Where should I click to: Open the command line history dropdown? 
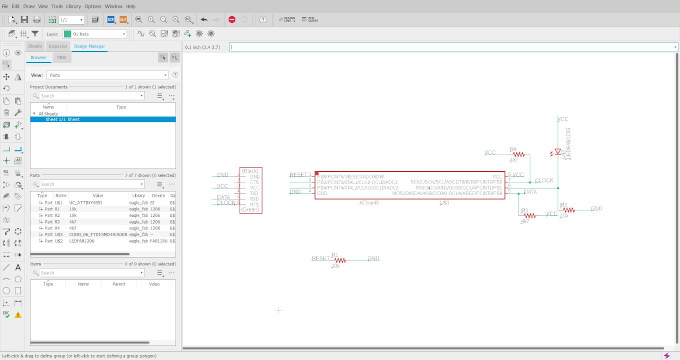pos(675,47)
